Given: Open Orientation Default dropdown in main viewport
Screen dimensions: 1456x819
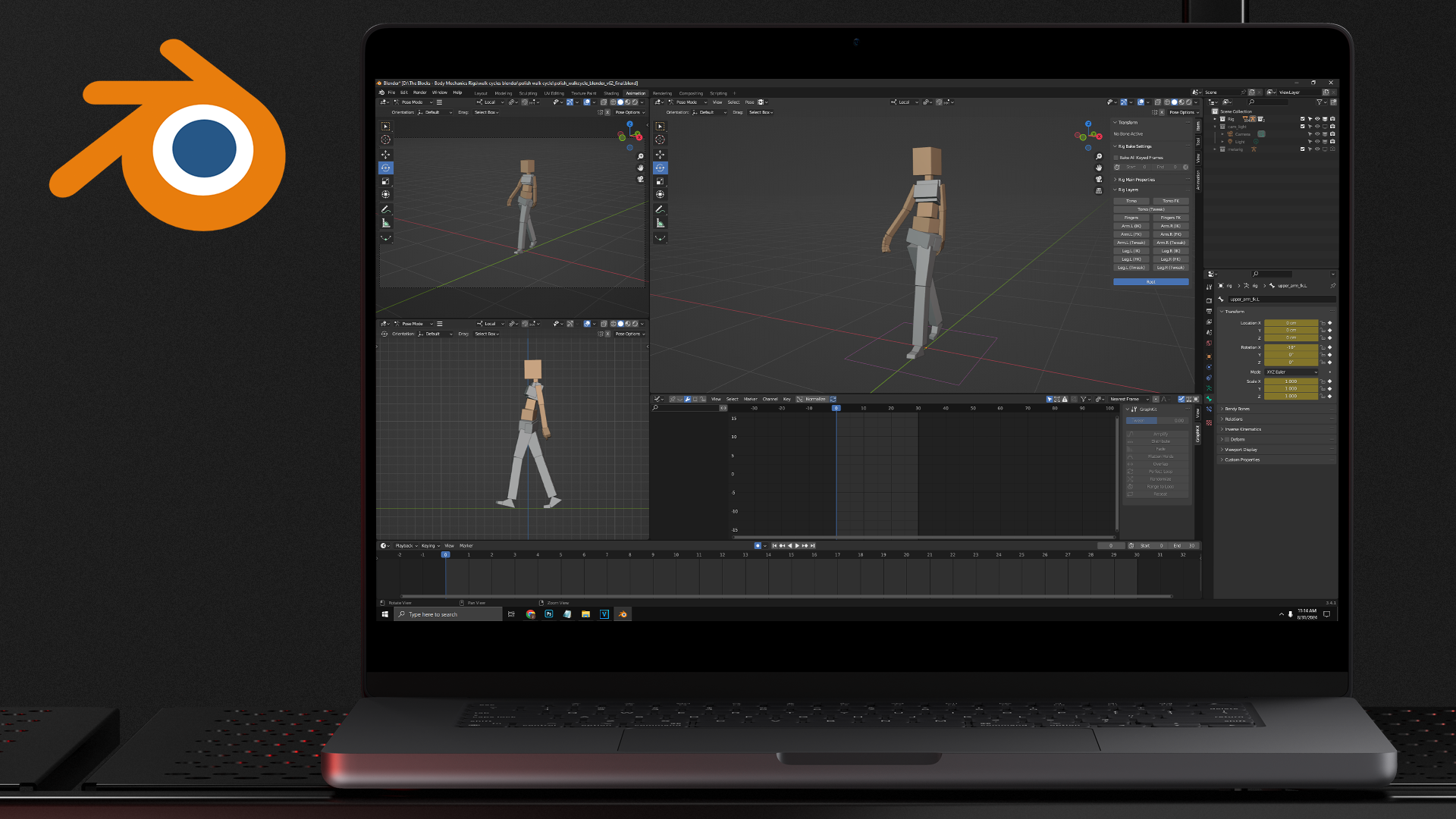Looking at the screenshot, I should 709,112.
